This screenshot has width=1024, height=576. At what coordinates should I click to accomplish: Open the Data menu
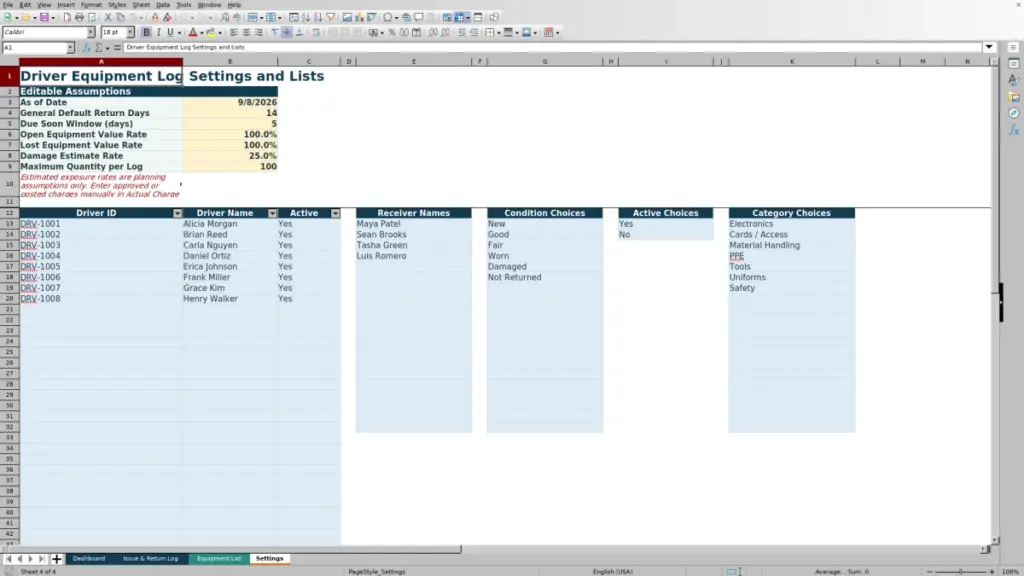click(x=163, y=5)
